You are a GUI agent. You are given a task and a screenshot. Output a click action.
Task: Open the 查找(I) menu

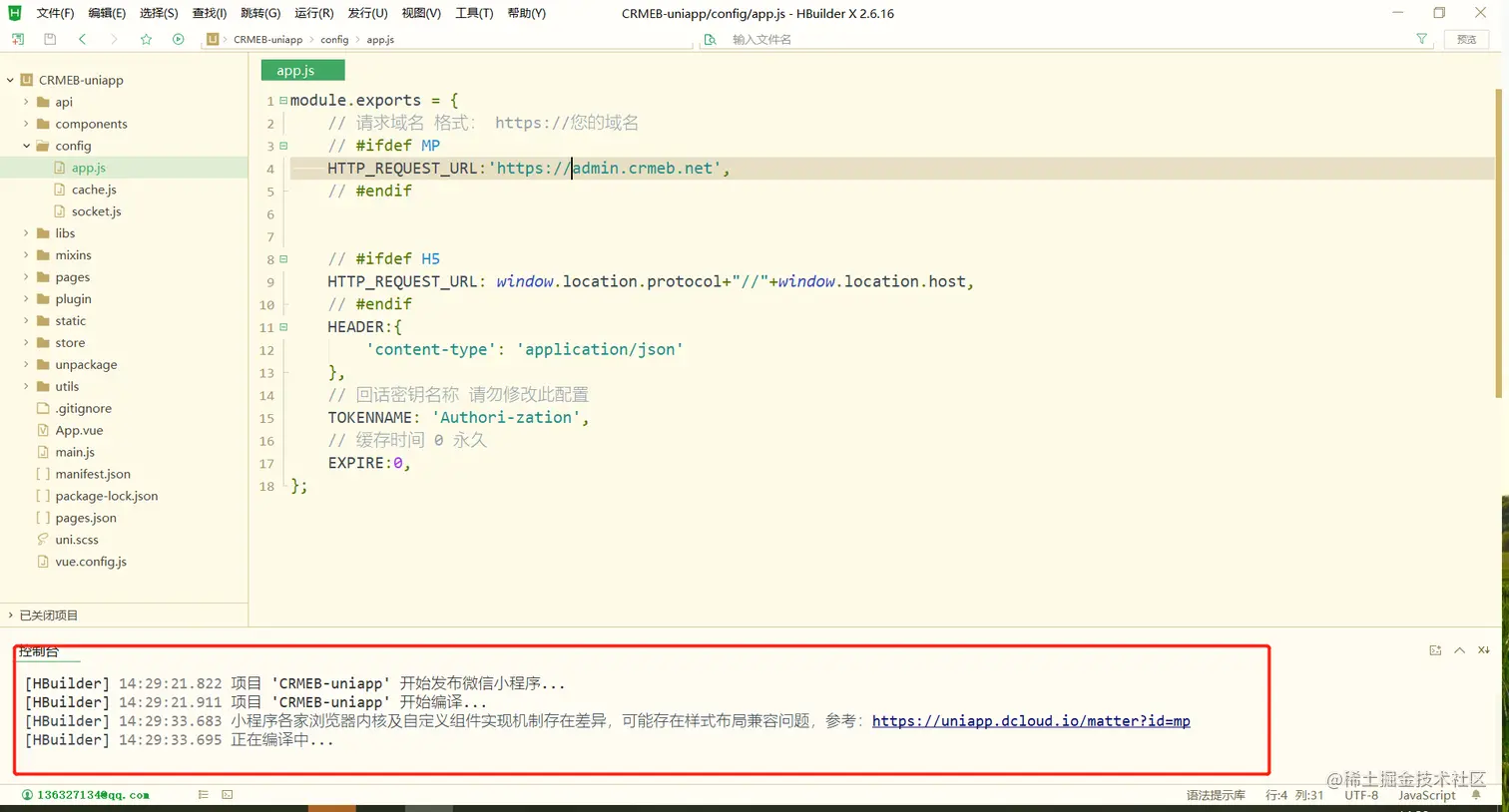coord(210,13)
